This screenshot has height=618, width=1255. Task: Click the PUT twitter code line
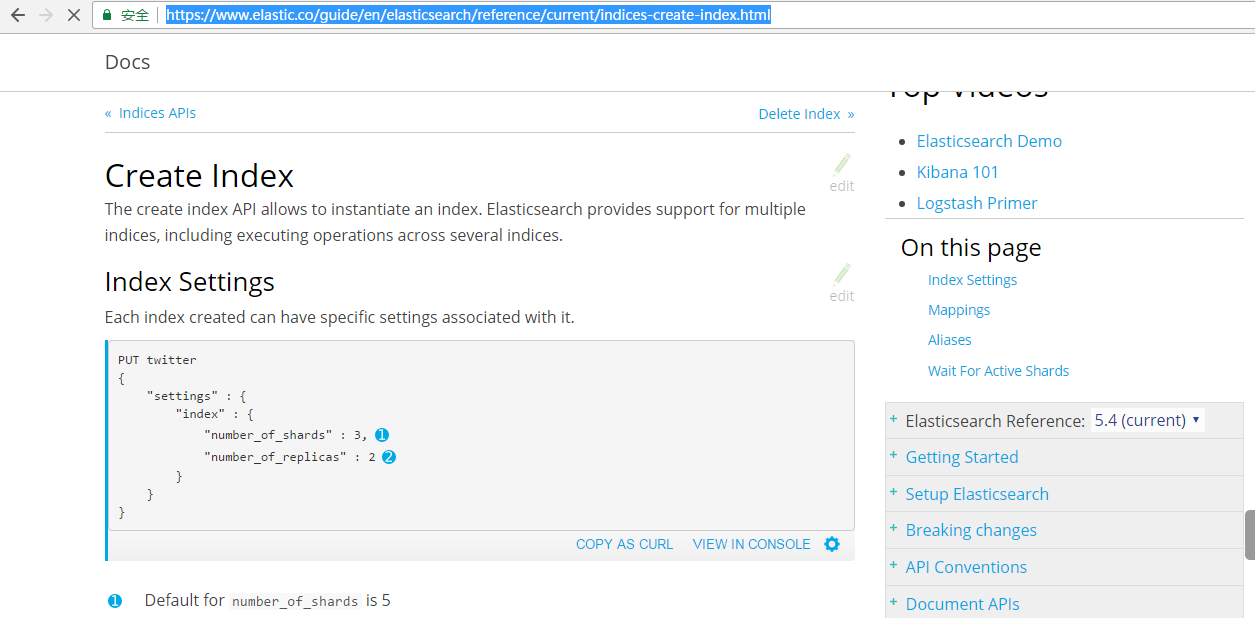coord(157,359)
